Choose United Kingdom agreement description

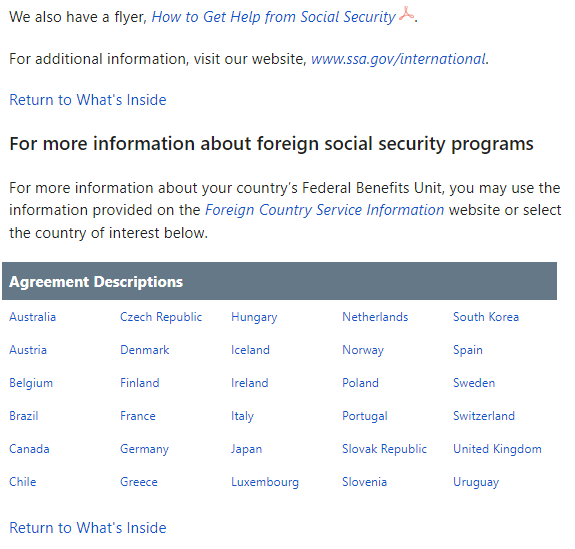tap(497, 449)
